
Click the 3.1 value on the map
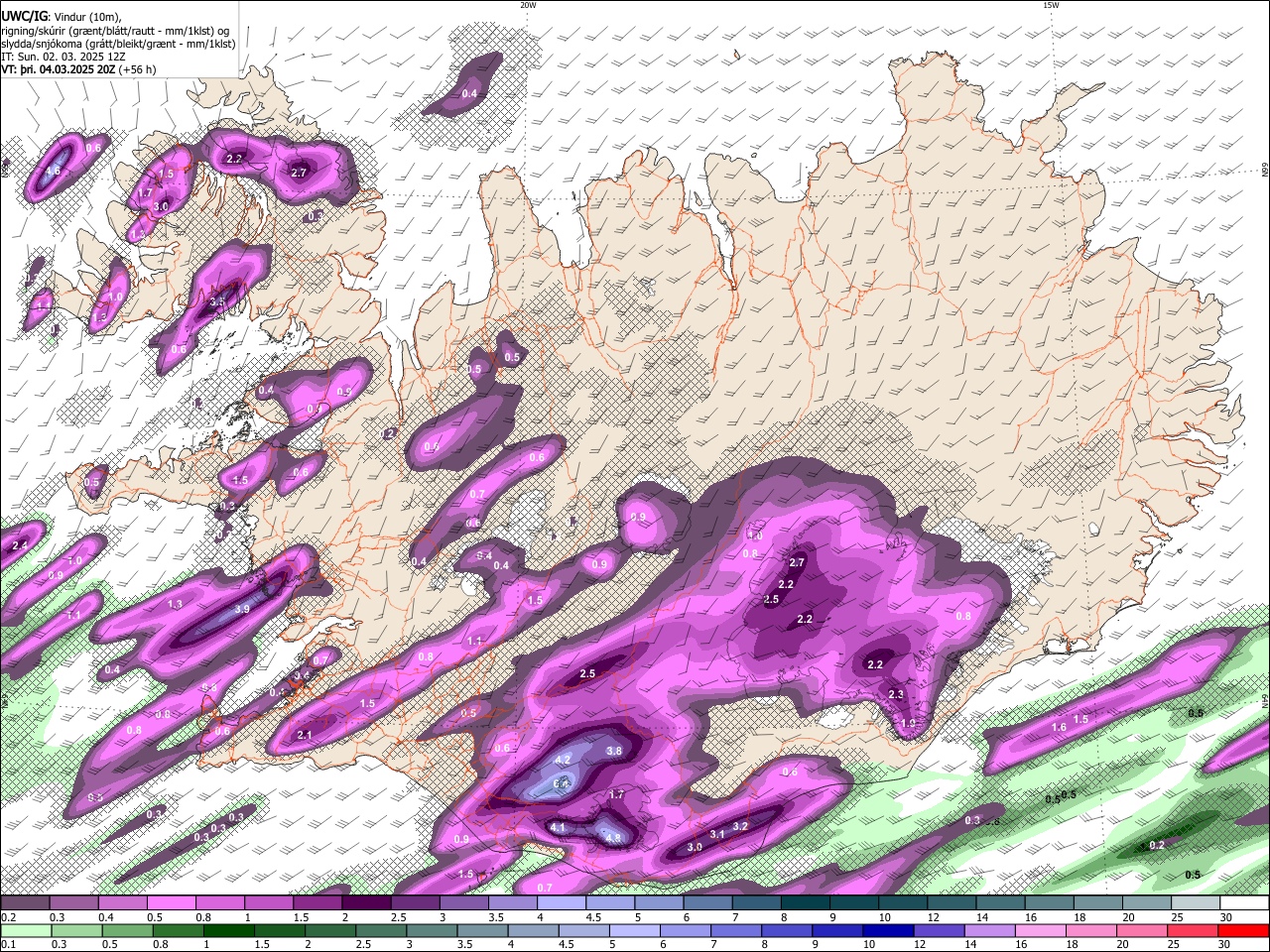(x=717, y=835)
